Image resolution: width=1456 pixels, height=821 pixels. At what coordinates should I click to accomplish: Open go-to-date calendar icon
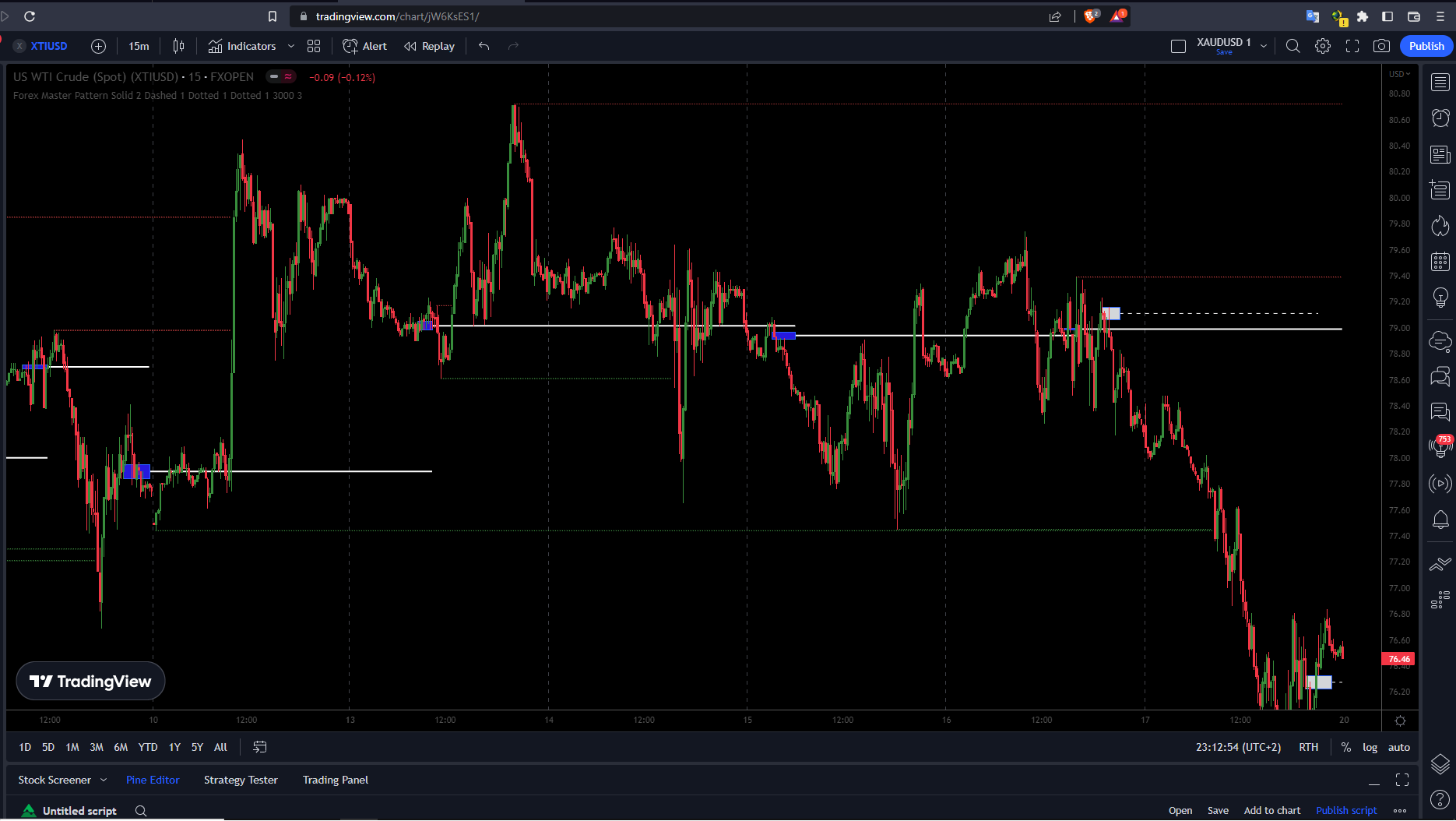[x=260, y=747]
